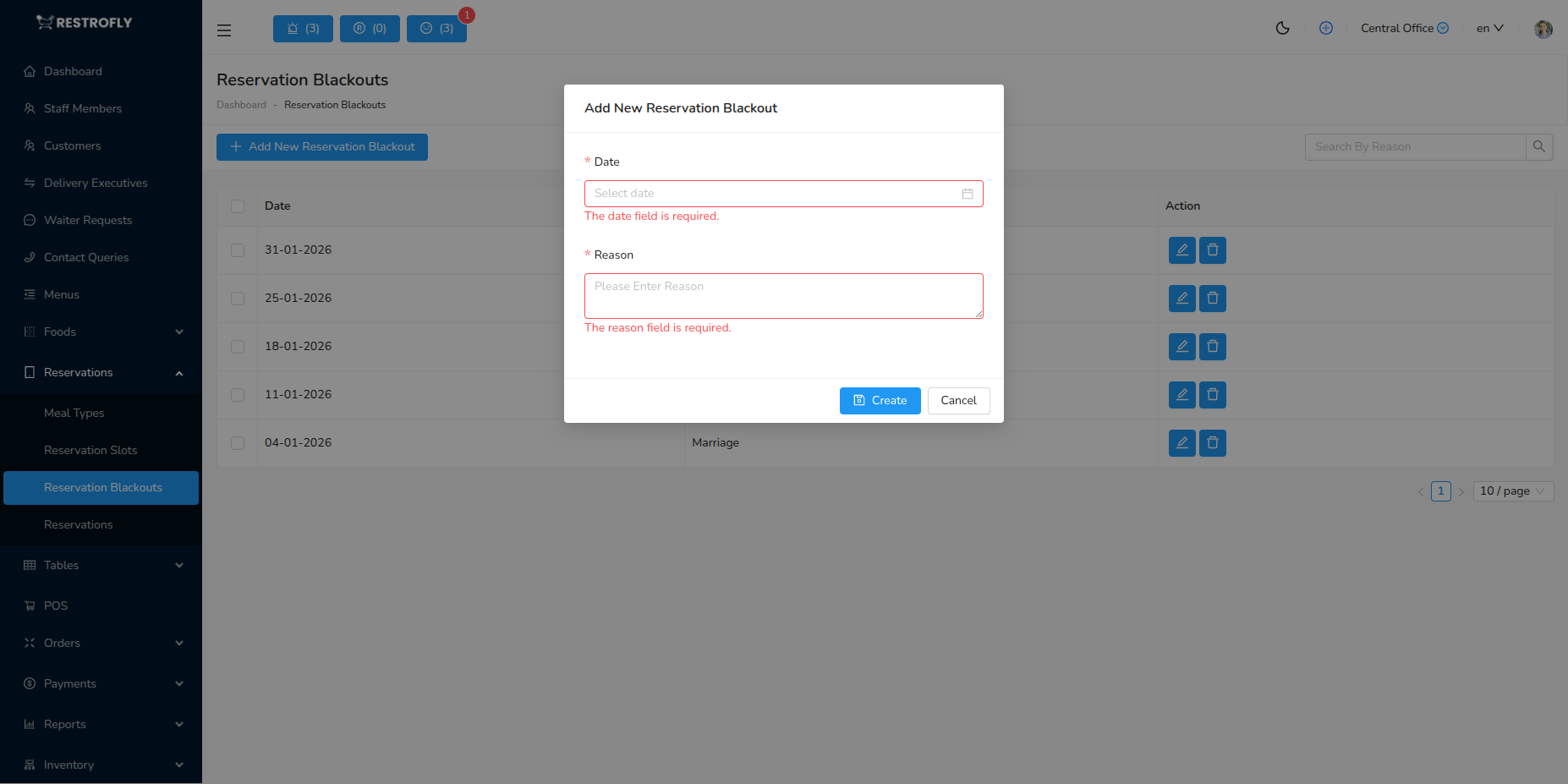This screenshot has height=784, width=1568.
Task: Navigate to Dashboard via breadcrumb link
Action: tap(241, 104)
